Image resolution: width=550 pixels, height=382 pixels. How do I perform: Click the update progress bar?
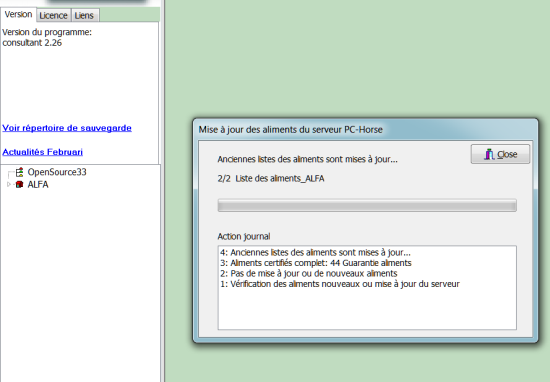(367, 205)
